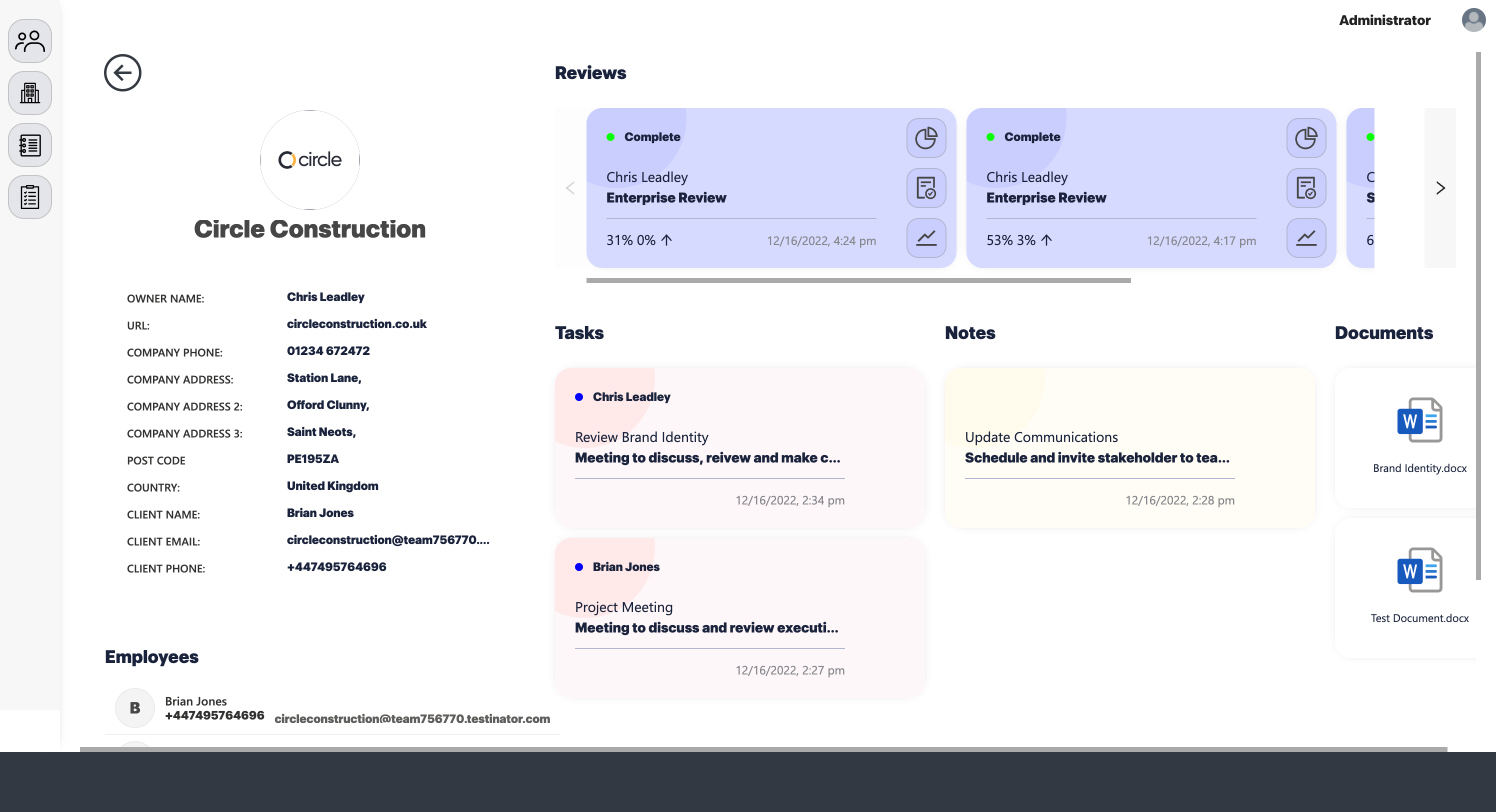1496x812 pixels.
Task: Click the Saint Neots address line
Action: click(x=321, y=432)
